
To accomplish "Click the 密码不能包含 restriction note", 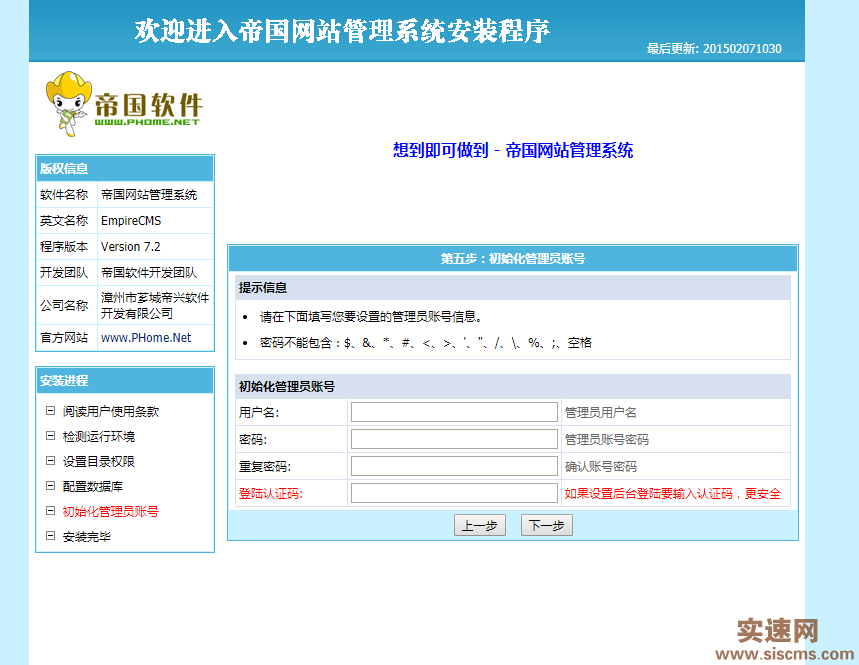I will coord(426,343).
